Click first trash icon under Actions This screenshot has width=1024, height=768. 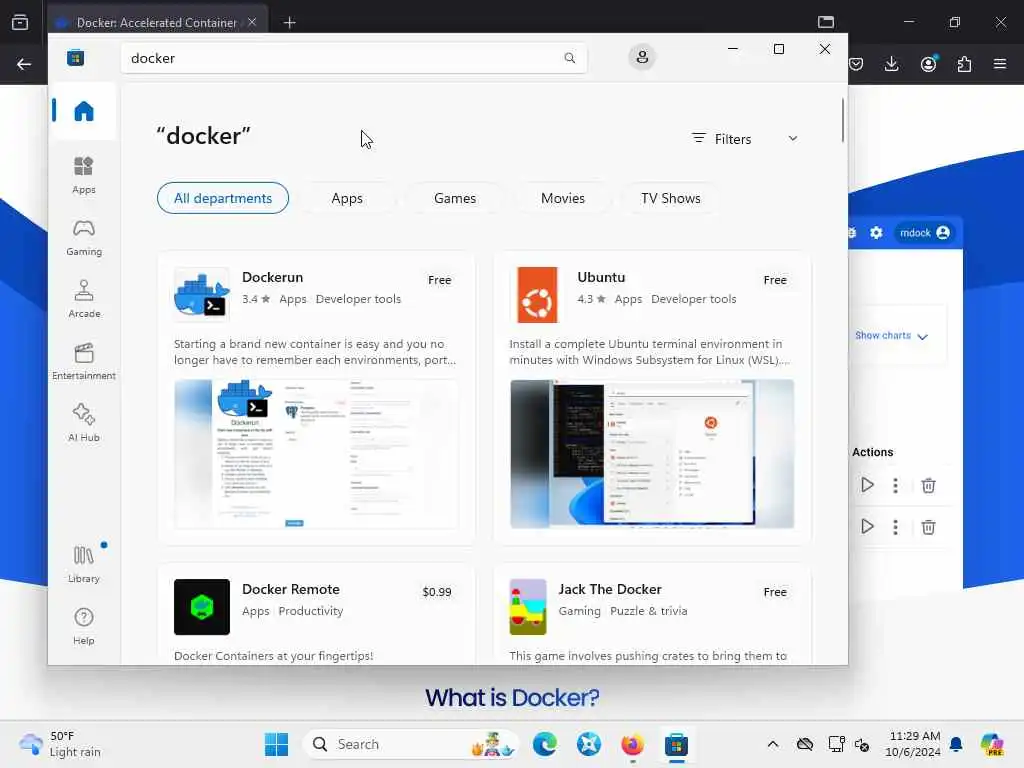[928, 485]
